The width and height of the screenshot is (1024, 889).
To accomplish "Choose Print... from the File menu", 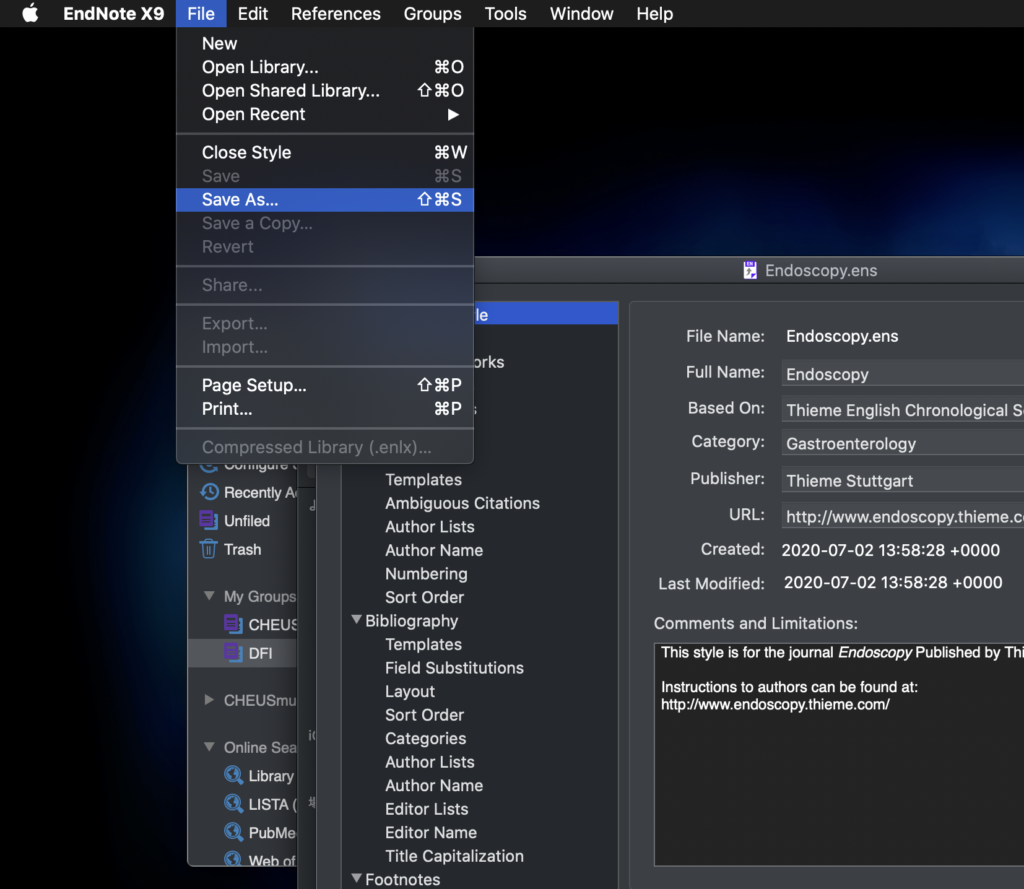I will point(325,409).
